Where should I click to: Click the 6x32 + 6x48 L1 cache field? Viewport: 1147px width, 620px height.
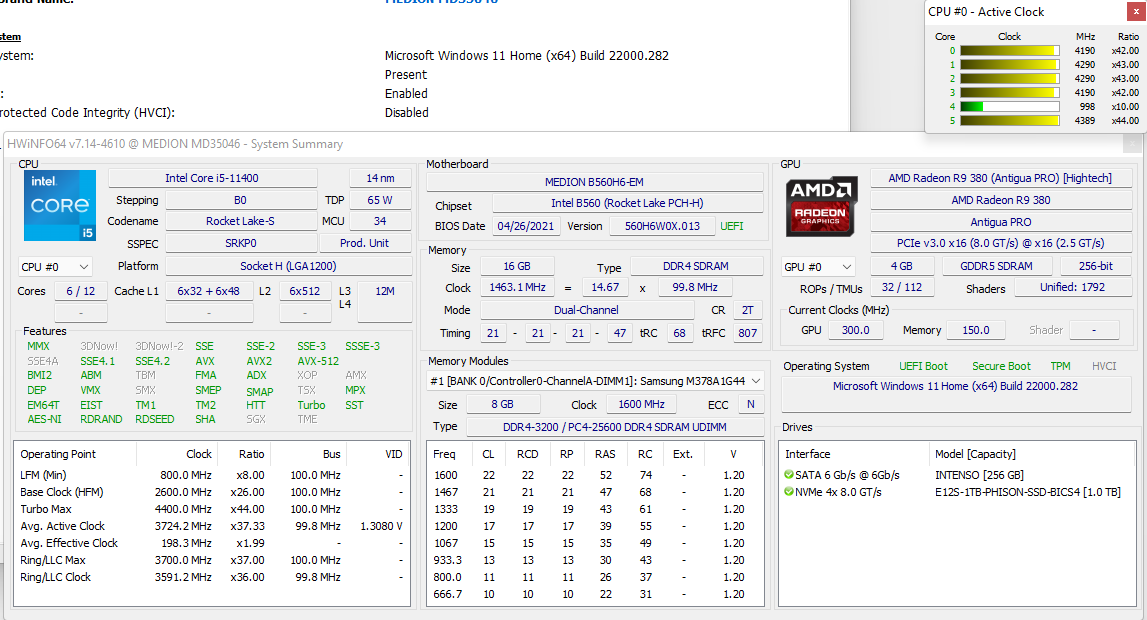pyautogui.click(x=208, y=291)
